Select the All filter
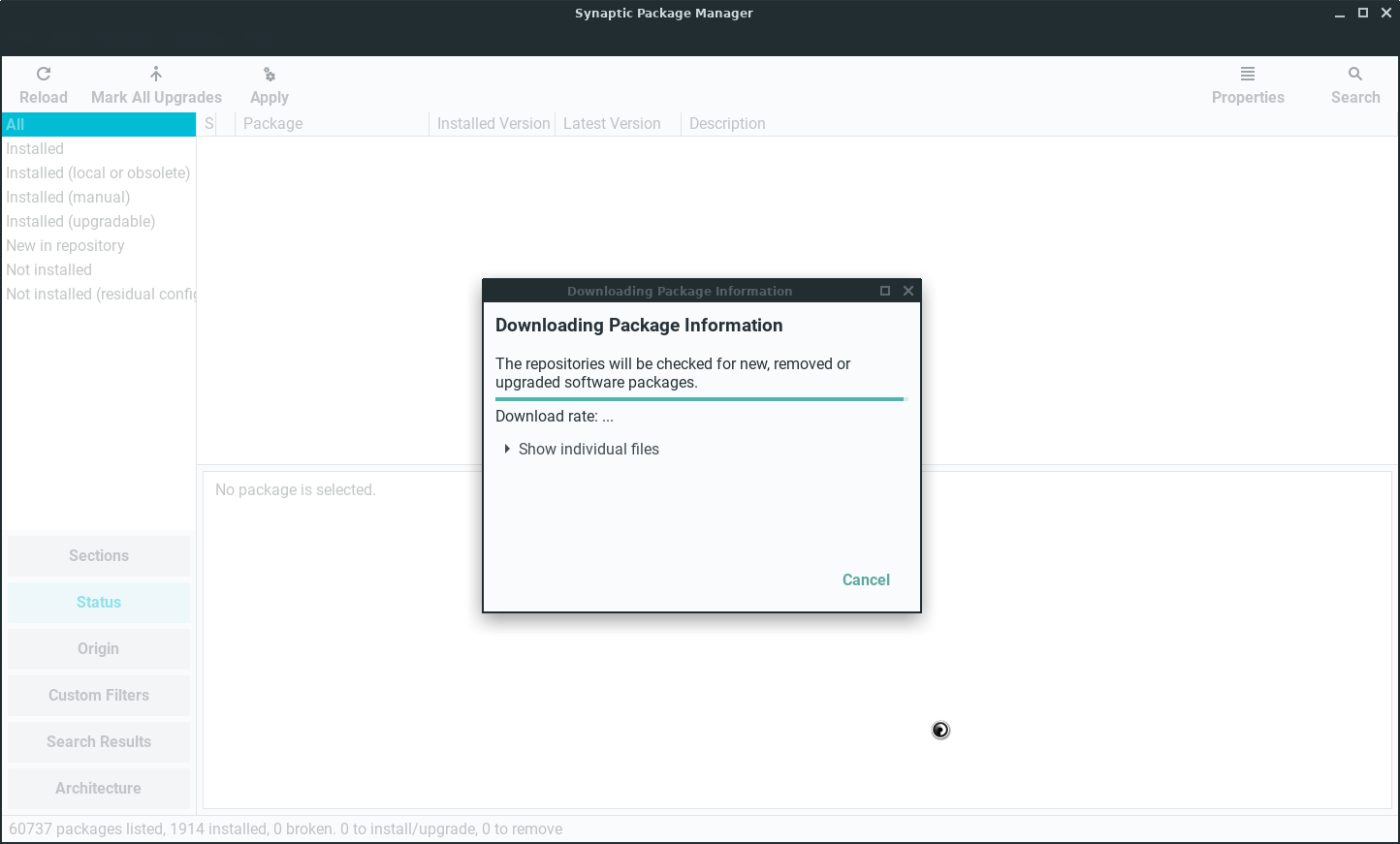 pyautogui.click(x=99, y=124)
